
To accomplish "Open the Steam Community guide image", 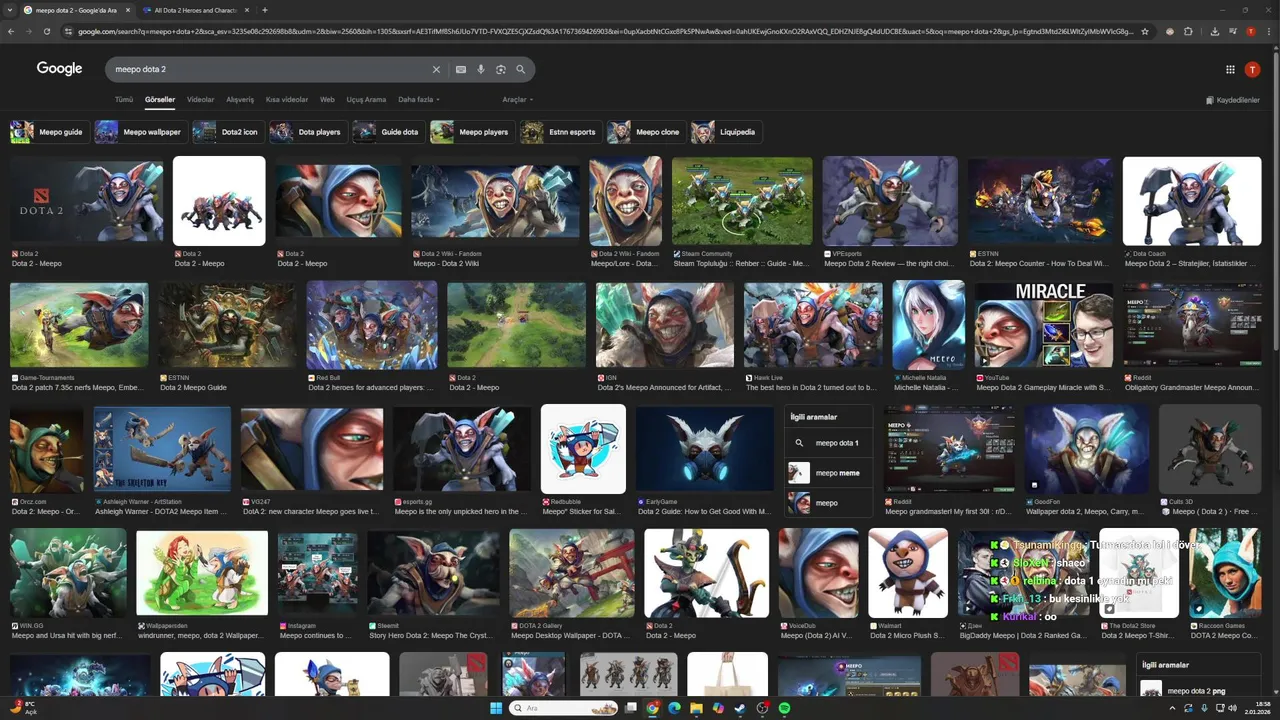I will [x=742, y=200].
